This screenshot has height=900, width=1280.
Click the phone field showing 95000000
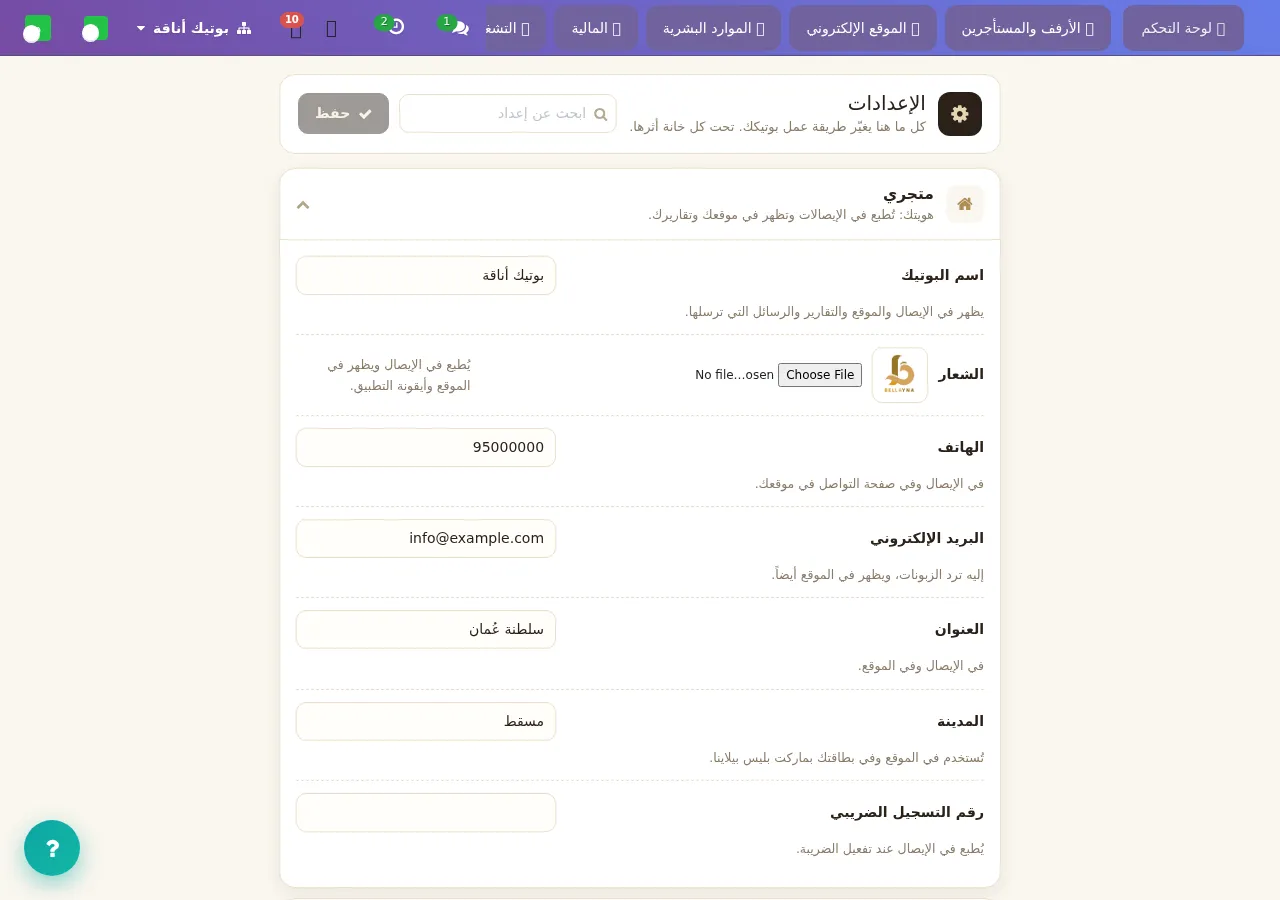426,447
